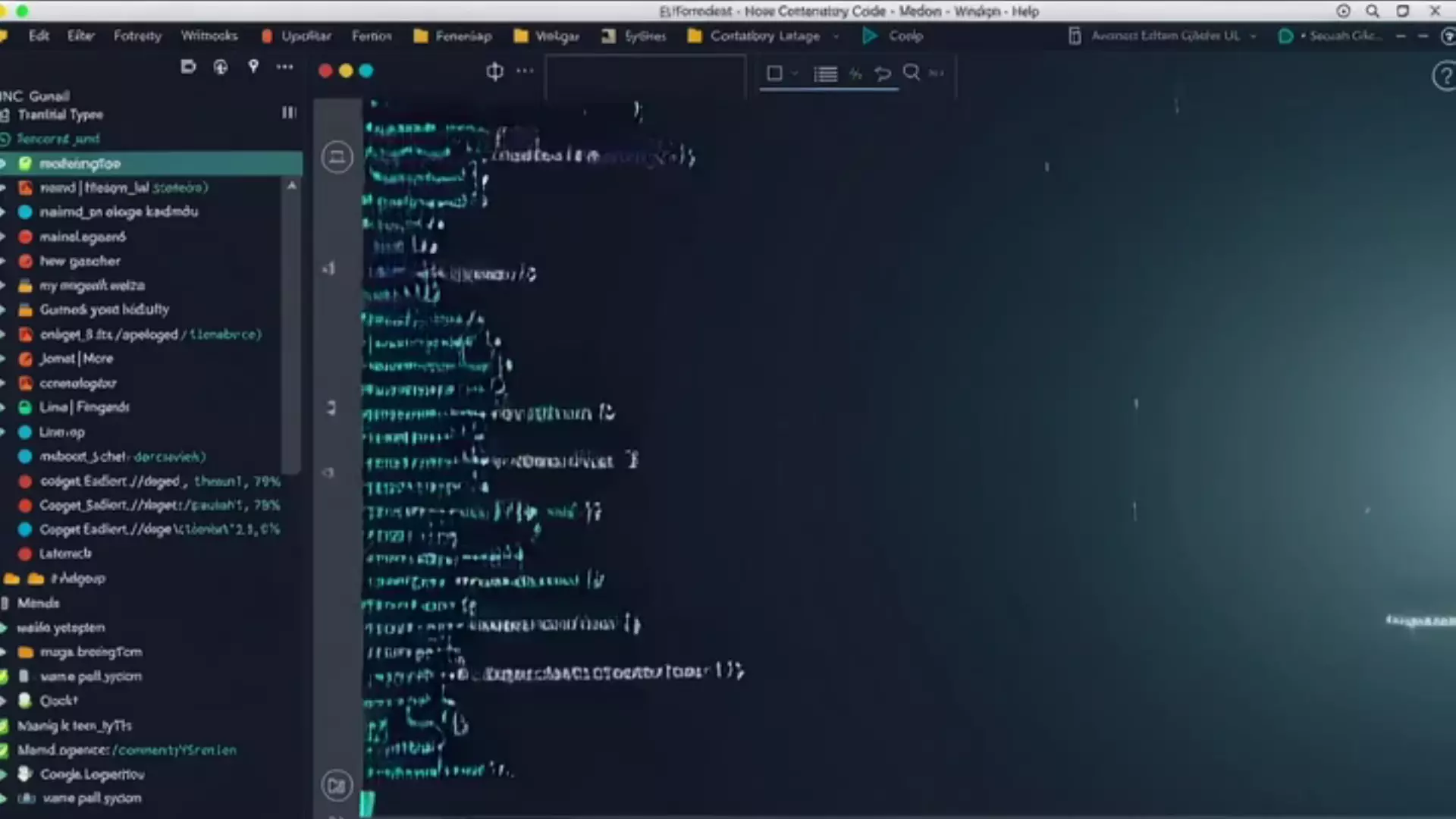This screenshot has width=1456, height=819.
Task: Expand the Gumed yod hidulty folder
Action: [x=4, y=309]
